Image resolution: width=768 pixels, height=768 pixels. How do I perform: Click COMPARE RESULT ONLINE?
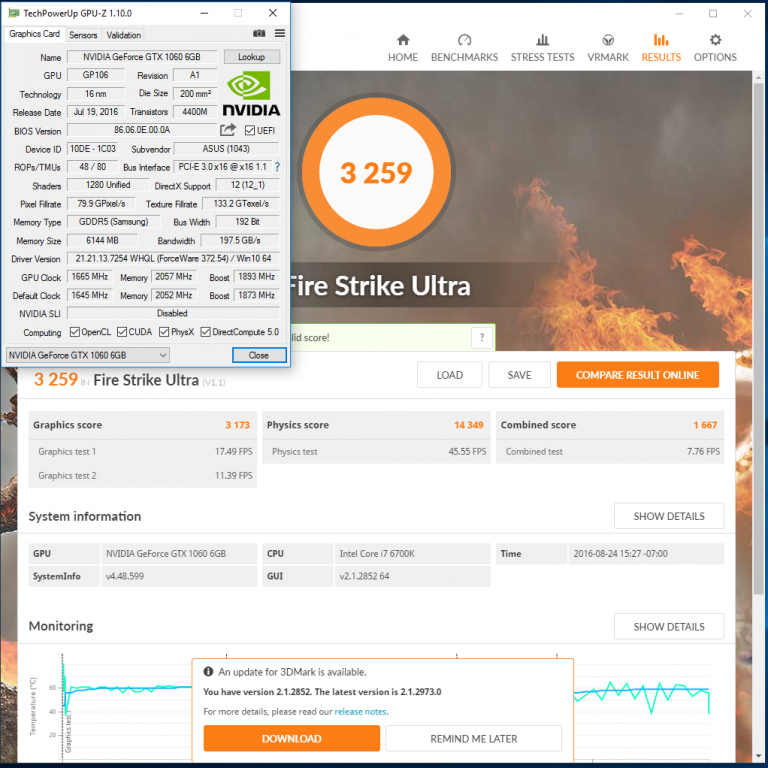click(638, 375)
